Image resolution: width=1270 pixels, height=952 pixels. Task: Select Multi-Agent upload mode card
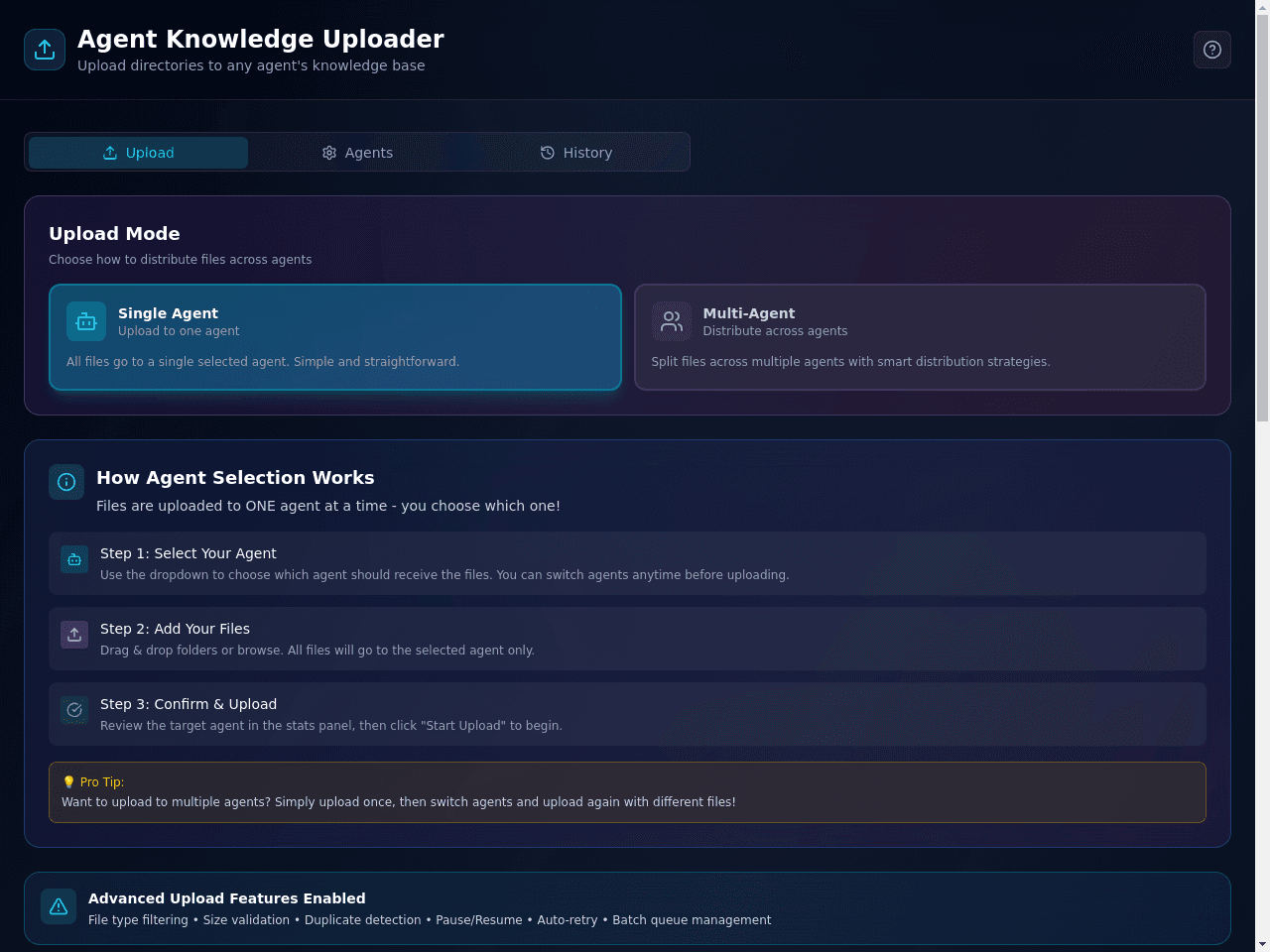coord(920,337)
